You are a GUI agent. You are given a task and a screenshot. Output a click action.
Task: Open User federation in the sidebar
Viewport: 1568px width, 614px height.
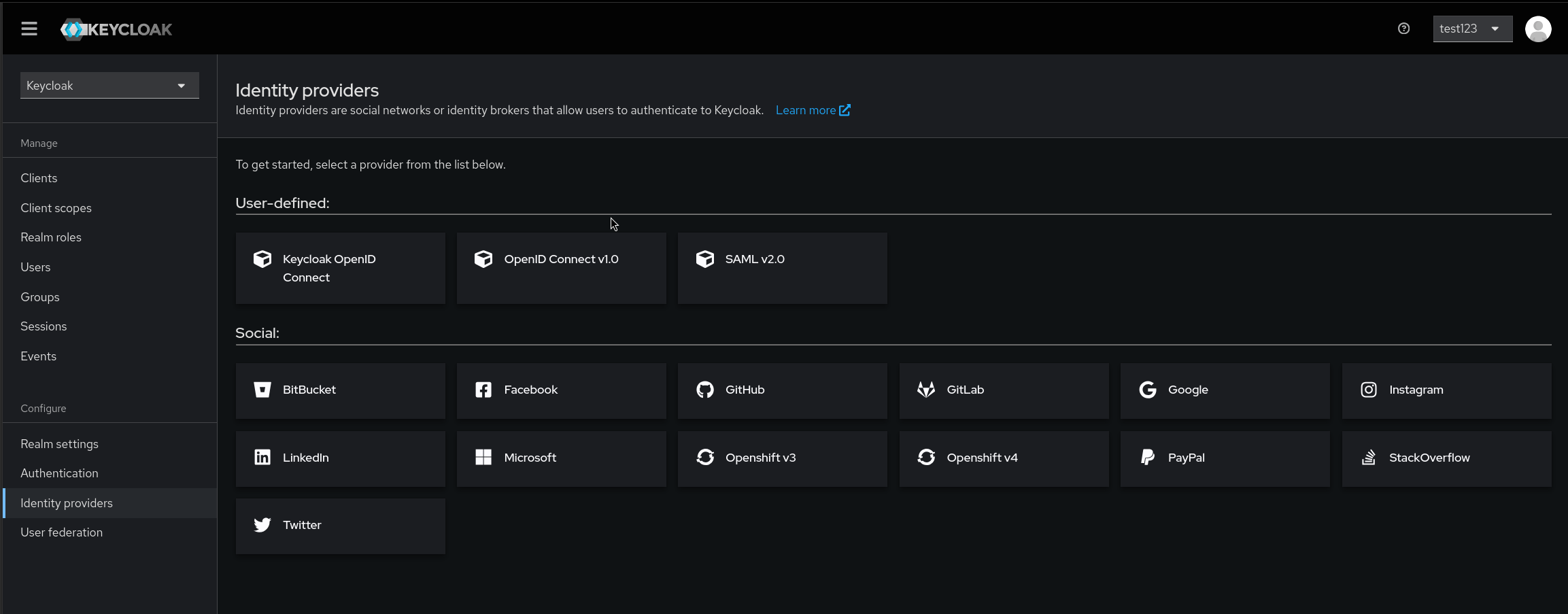coord(61,532)
